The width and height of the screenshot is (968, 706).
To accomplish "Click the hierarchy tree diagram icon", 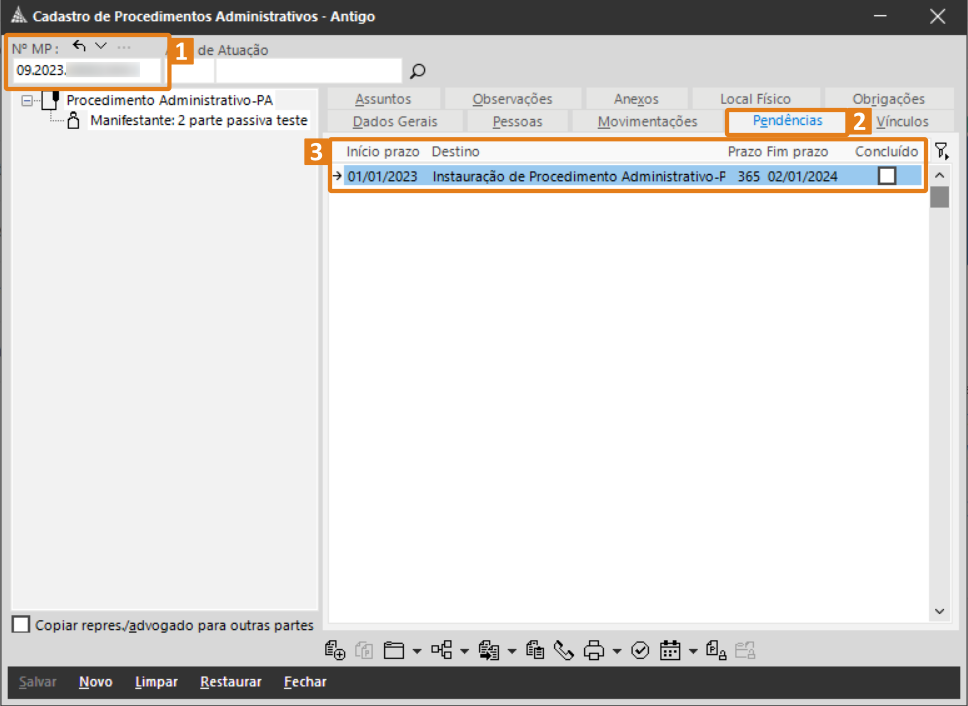I will [441, 650].
